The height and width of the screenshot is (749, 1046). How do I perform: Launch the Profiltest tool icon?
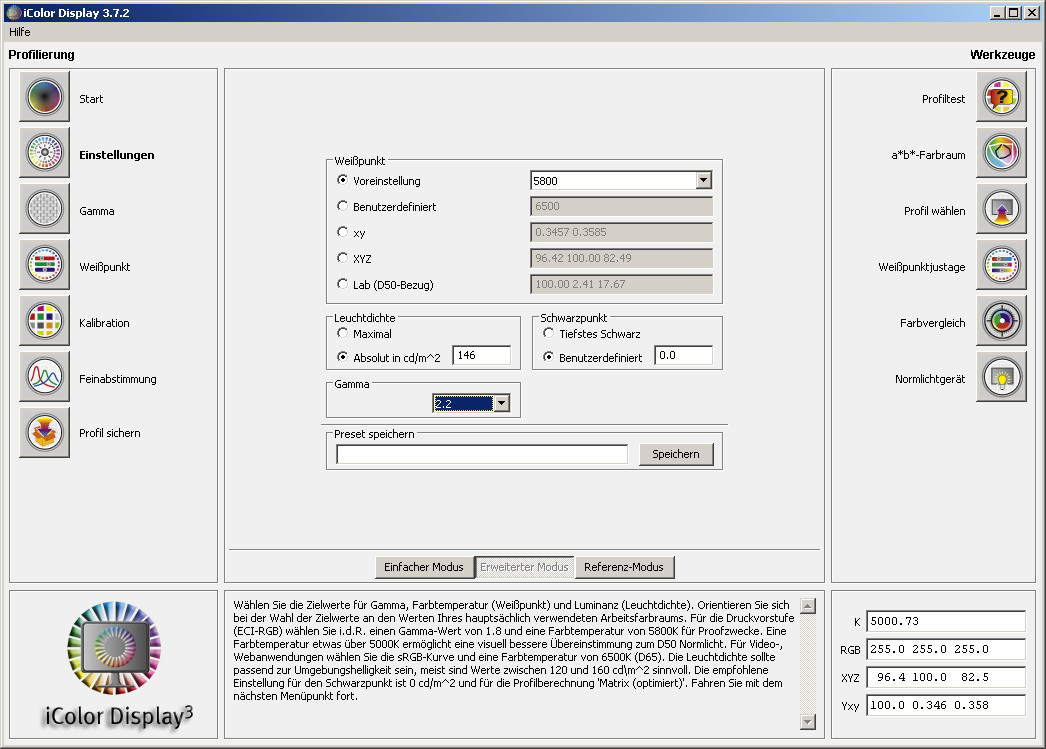click(x=1001, y=98)
